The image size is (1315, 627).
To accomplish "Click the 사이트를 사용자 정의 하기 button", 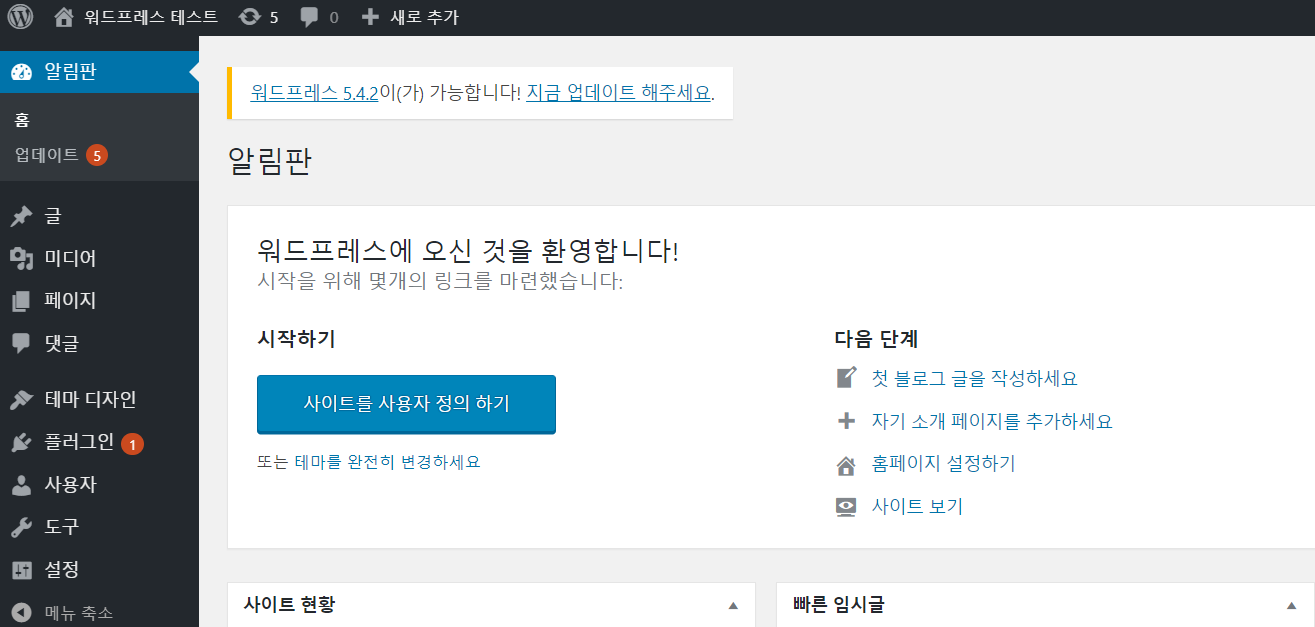I will click(x=406, y=403).
